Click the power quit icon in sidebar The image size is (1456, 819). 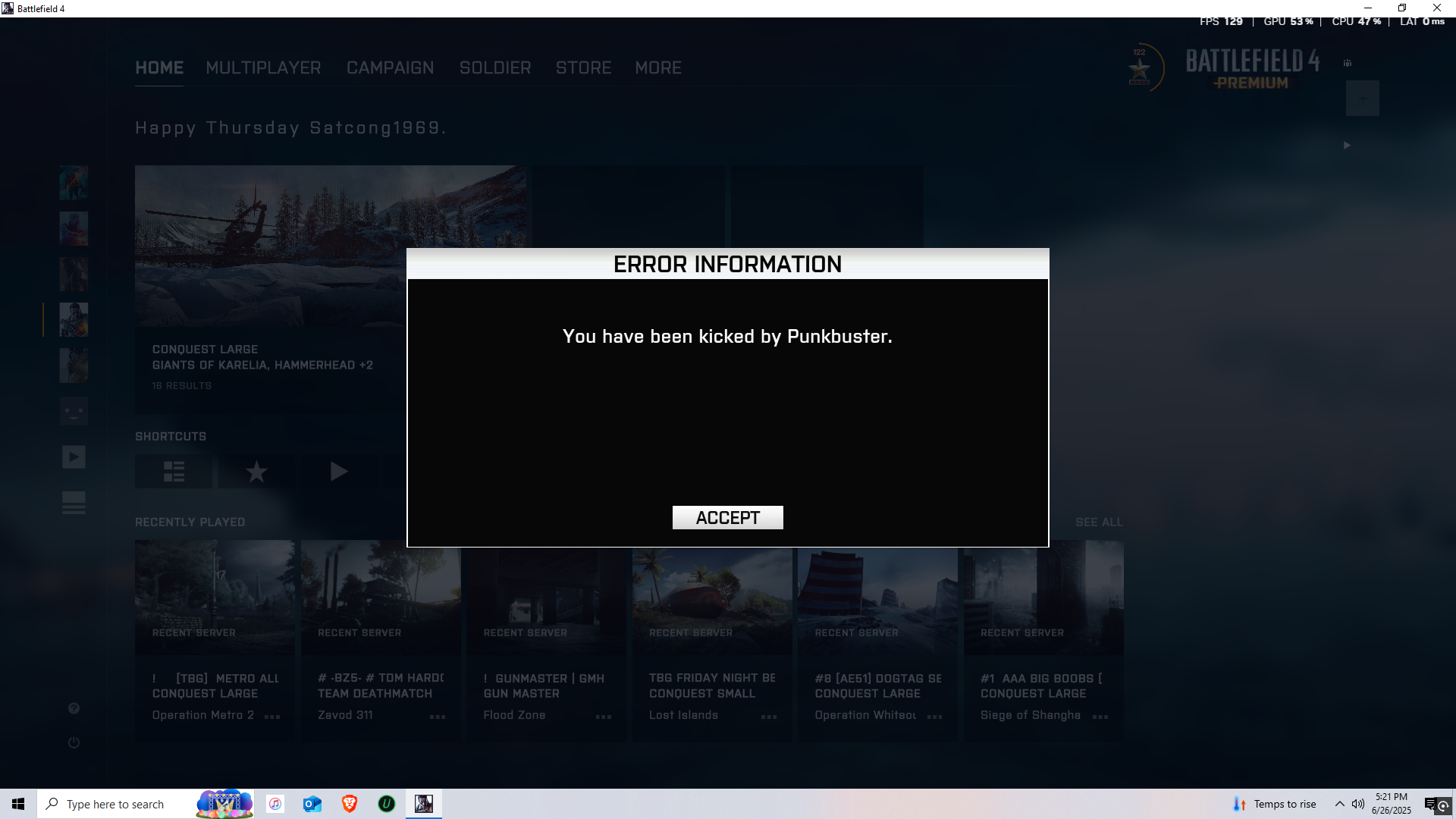coord(74,742)
